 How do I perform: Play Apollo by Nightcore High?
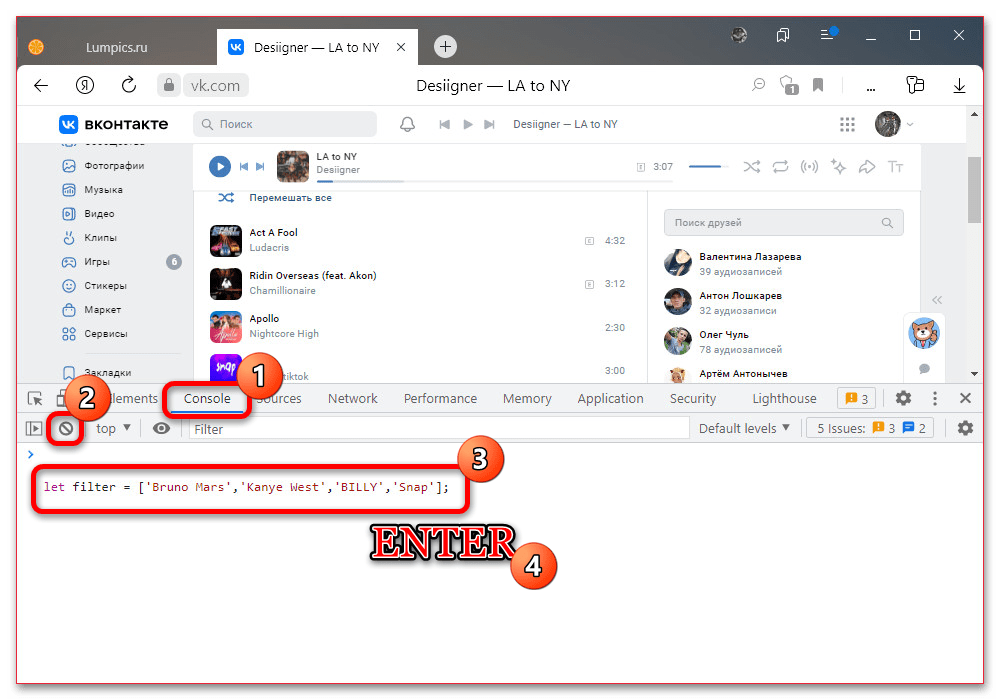[x=418, y=326]
